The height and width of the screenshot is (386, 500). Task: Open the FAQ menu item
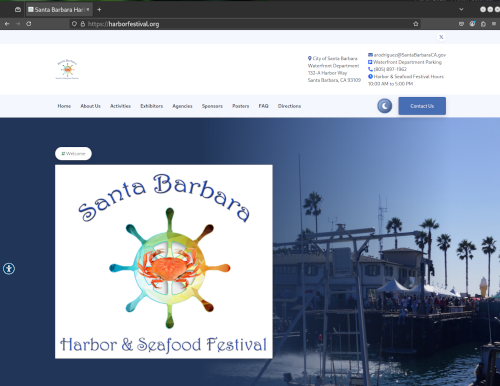[263, 106]
